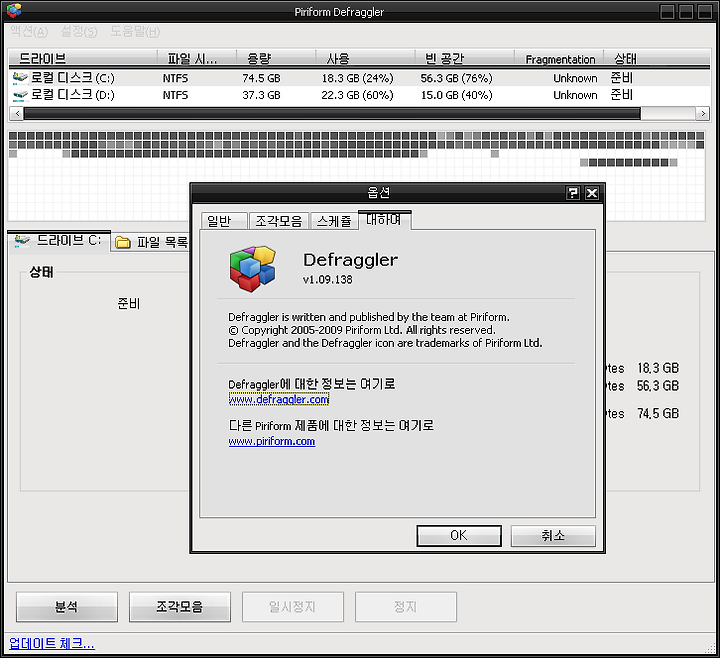Open the 파일 목록 tab in the main window
720x658 pixels.
click(152, 242)
